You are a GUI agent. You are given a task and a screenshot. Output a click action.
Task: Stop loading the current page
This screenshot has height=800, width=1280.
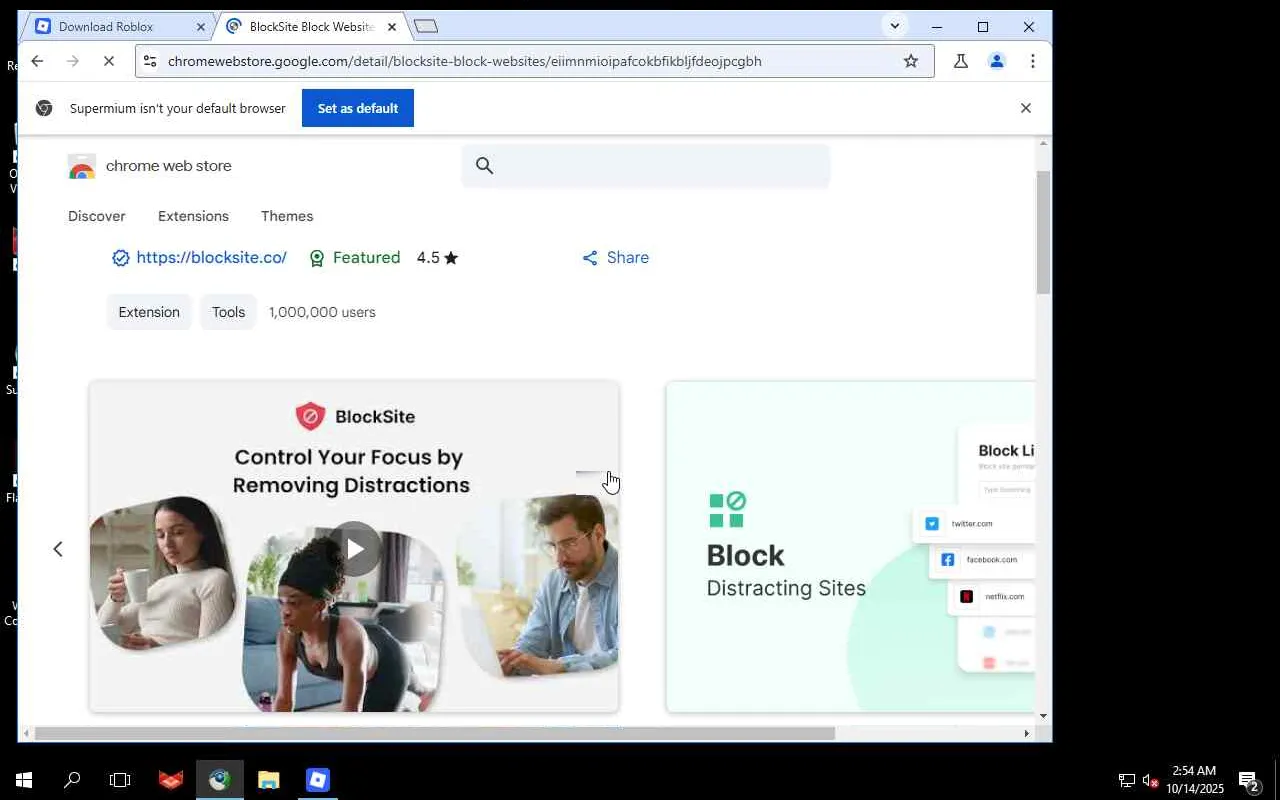click(x=108, y=61)
